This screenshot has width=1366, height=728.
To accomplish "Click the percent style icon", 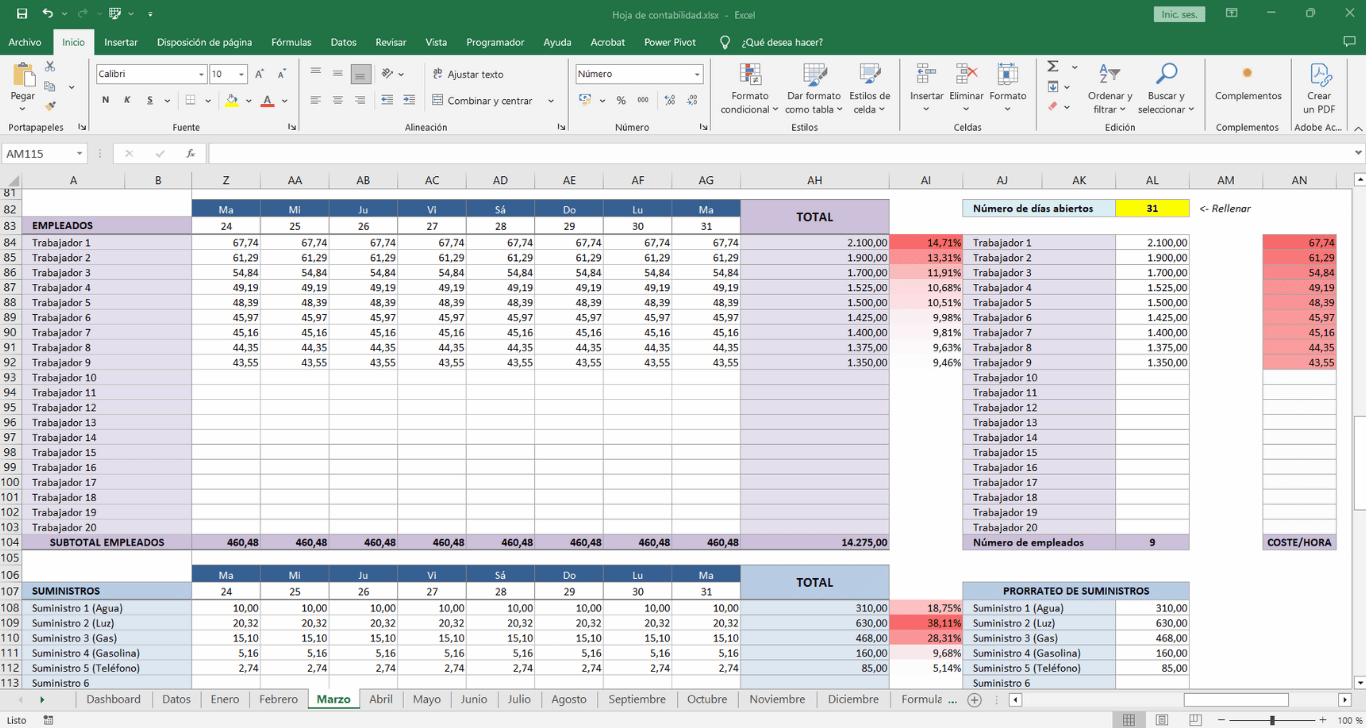I will click(x=621, y=101).
